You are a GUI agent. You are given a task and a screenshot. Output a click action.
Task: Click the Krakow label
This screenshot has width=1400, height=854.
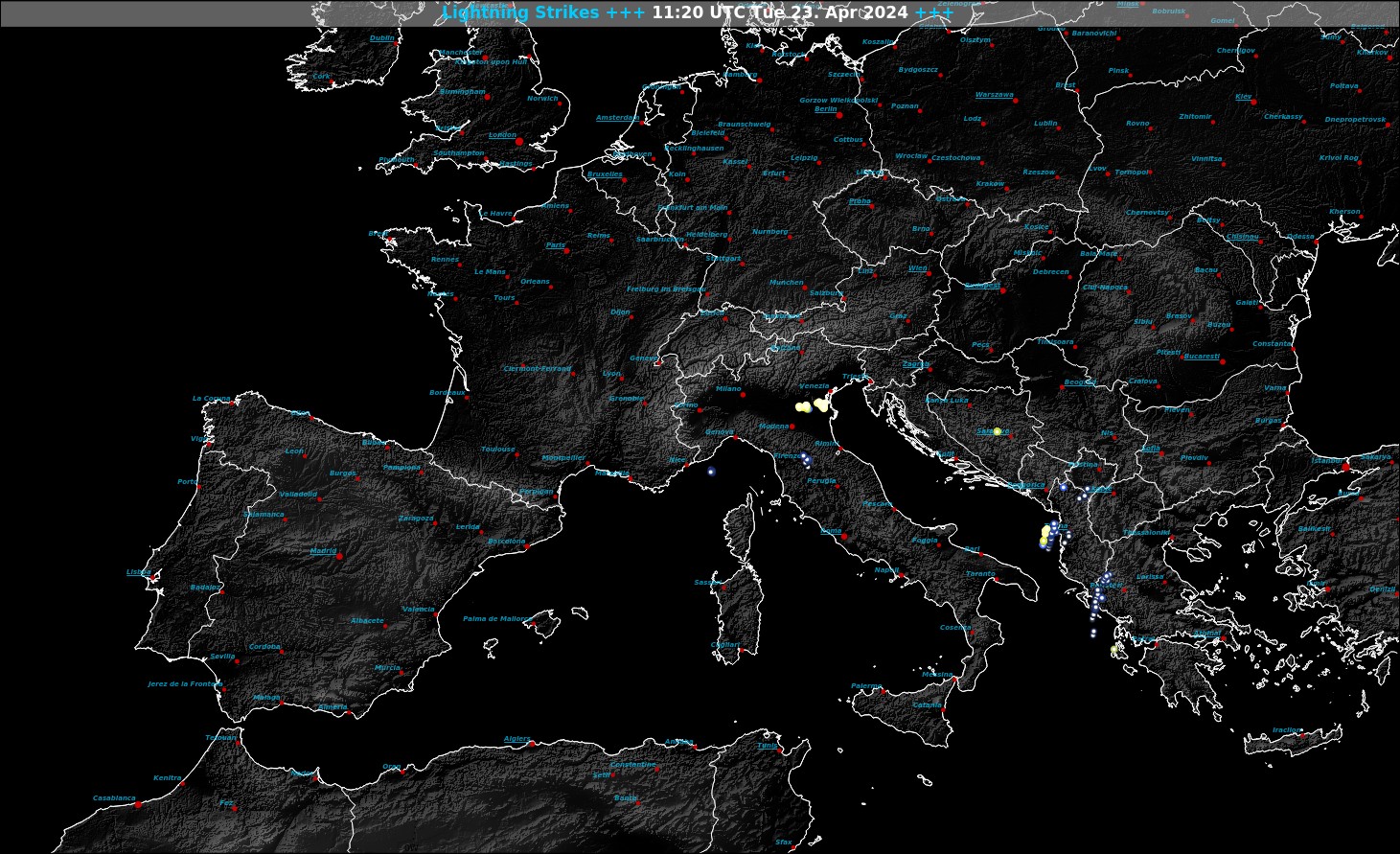coord(990,184)
